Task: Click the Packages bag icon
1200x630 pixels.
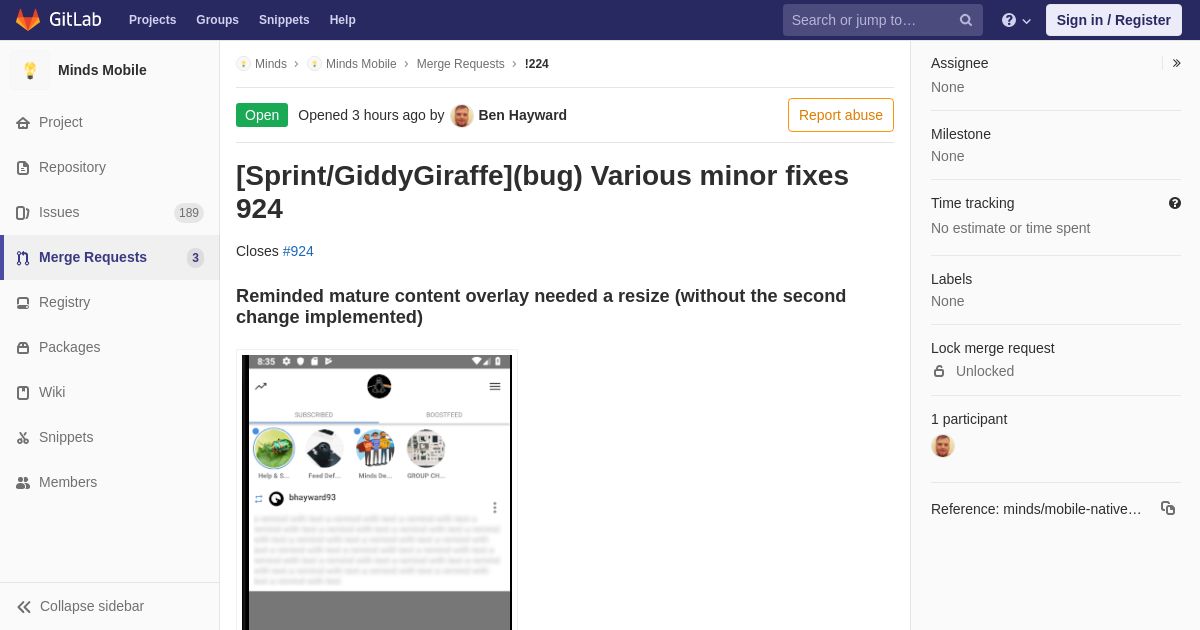Action: [x=23, y=347]
